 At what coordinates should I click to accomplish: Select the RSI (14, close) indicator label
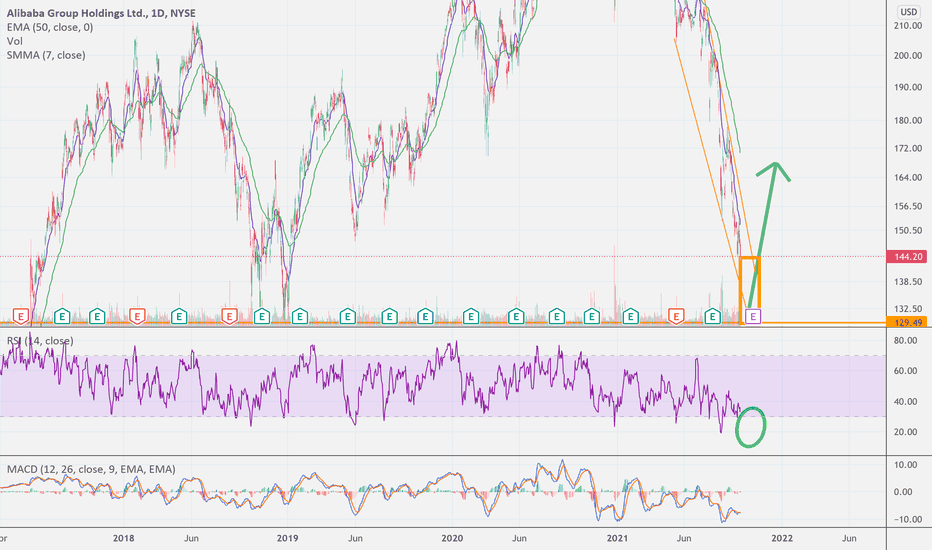click(x=40, y=341)
